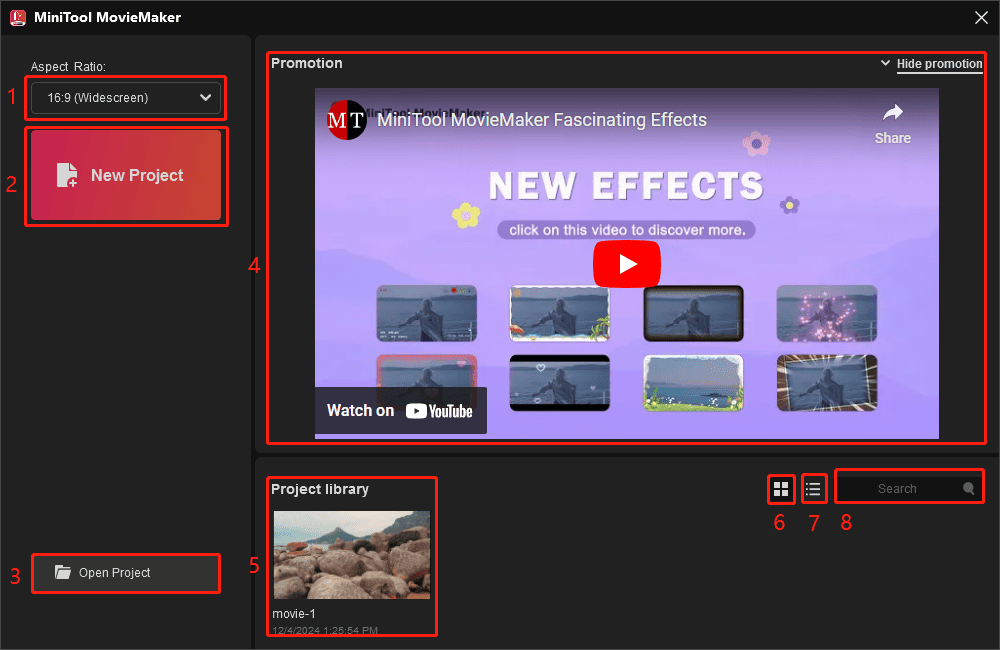Close the MiniTool MovieMaker window
1000x650 pixels.
point(981,18)
